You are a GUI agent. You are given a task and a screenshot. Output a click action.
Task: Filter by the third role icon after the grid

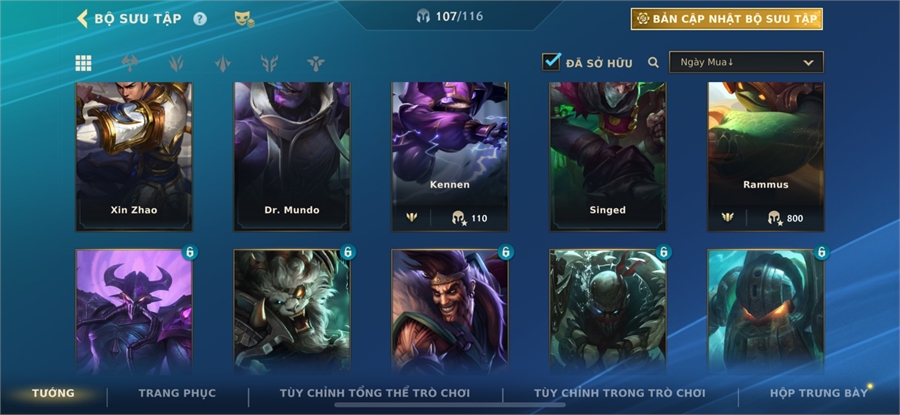tap(223, 63)
